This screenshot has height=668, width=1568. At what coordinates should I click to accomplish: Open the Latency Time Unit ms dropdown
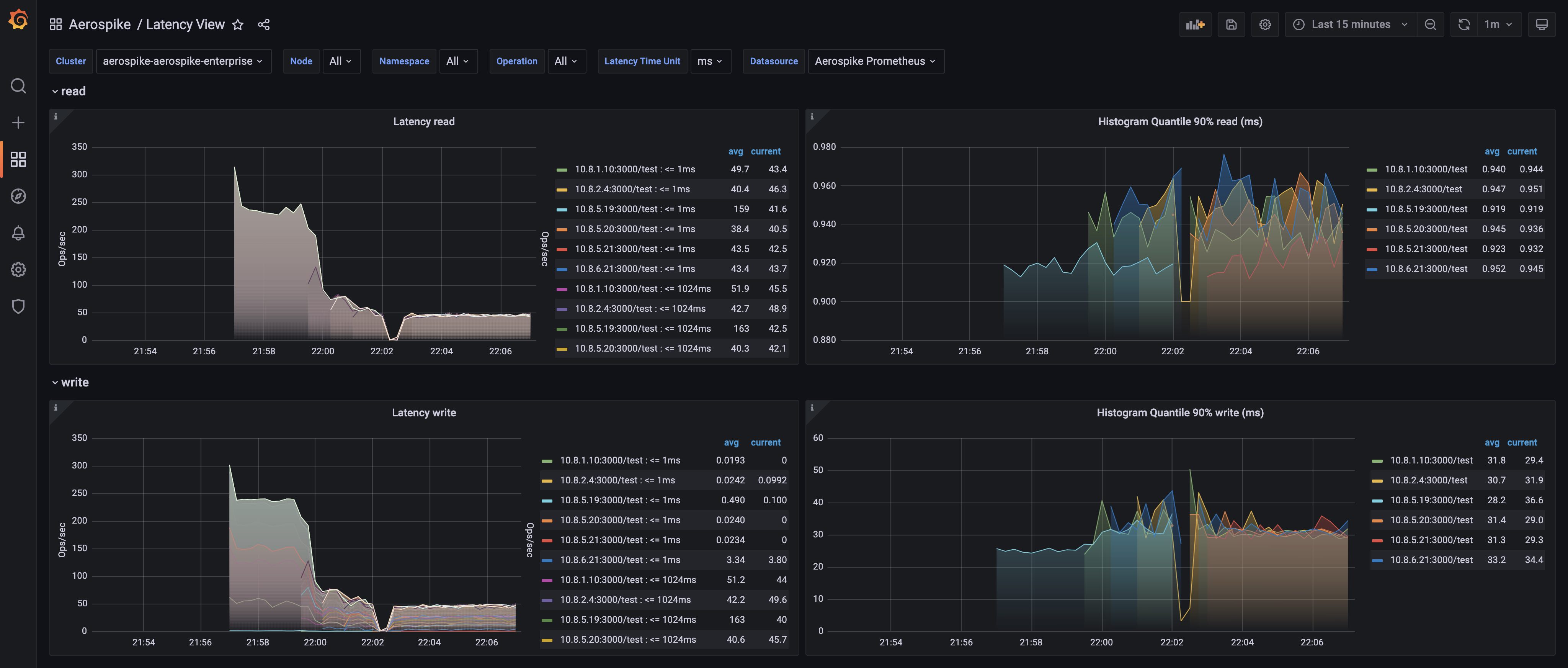coord(710,61)
